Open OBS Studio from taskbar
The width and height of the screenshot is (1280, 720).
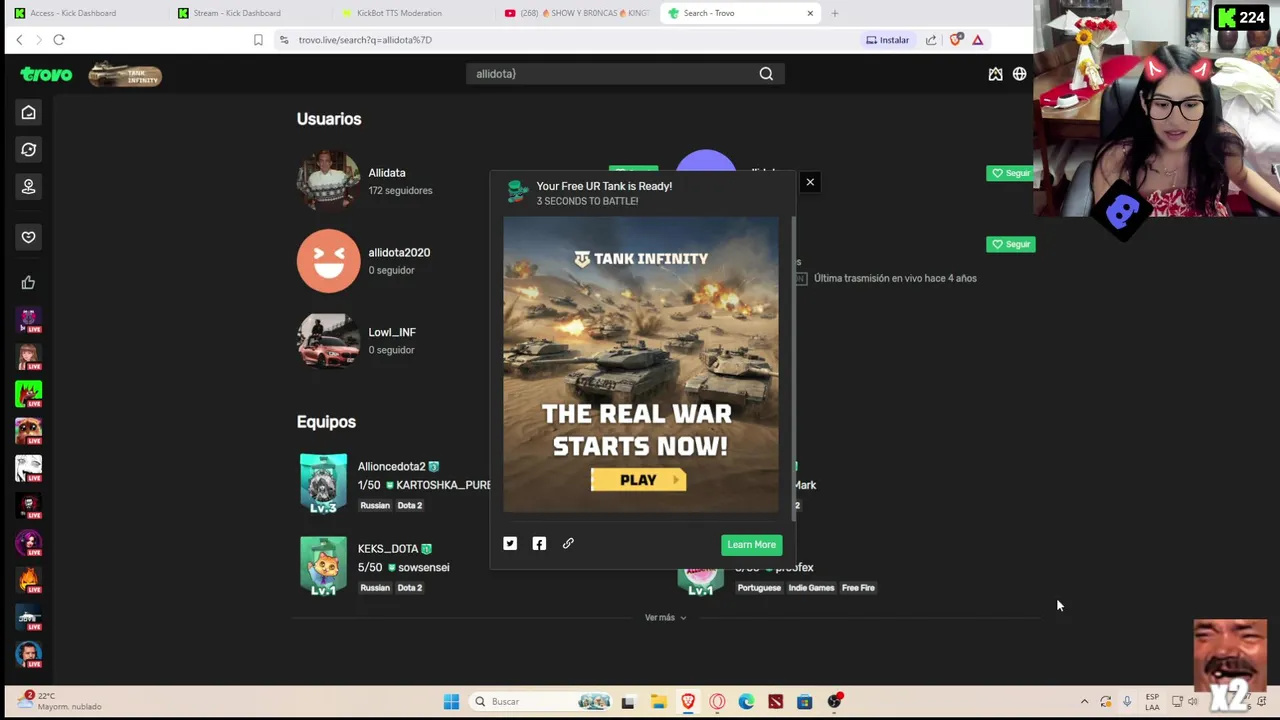(834, 702)
